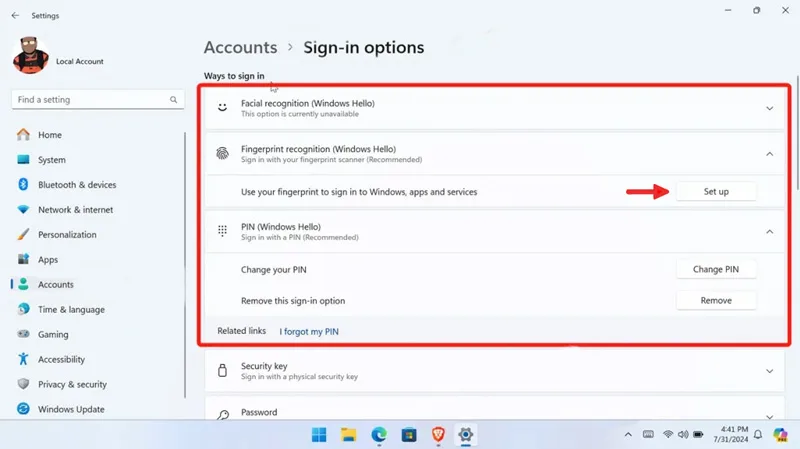Click Remove to delete PIN sign-in
The width and height of the screenshot is (800, 449).
tap(716, 300)
